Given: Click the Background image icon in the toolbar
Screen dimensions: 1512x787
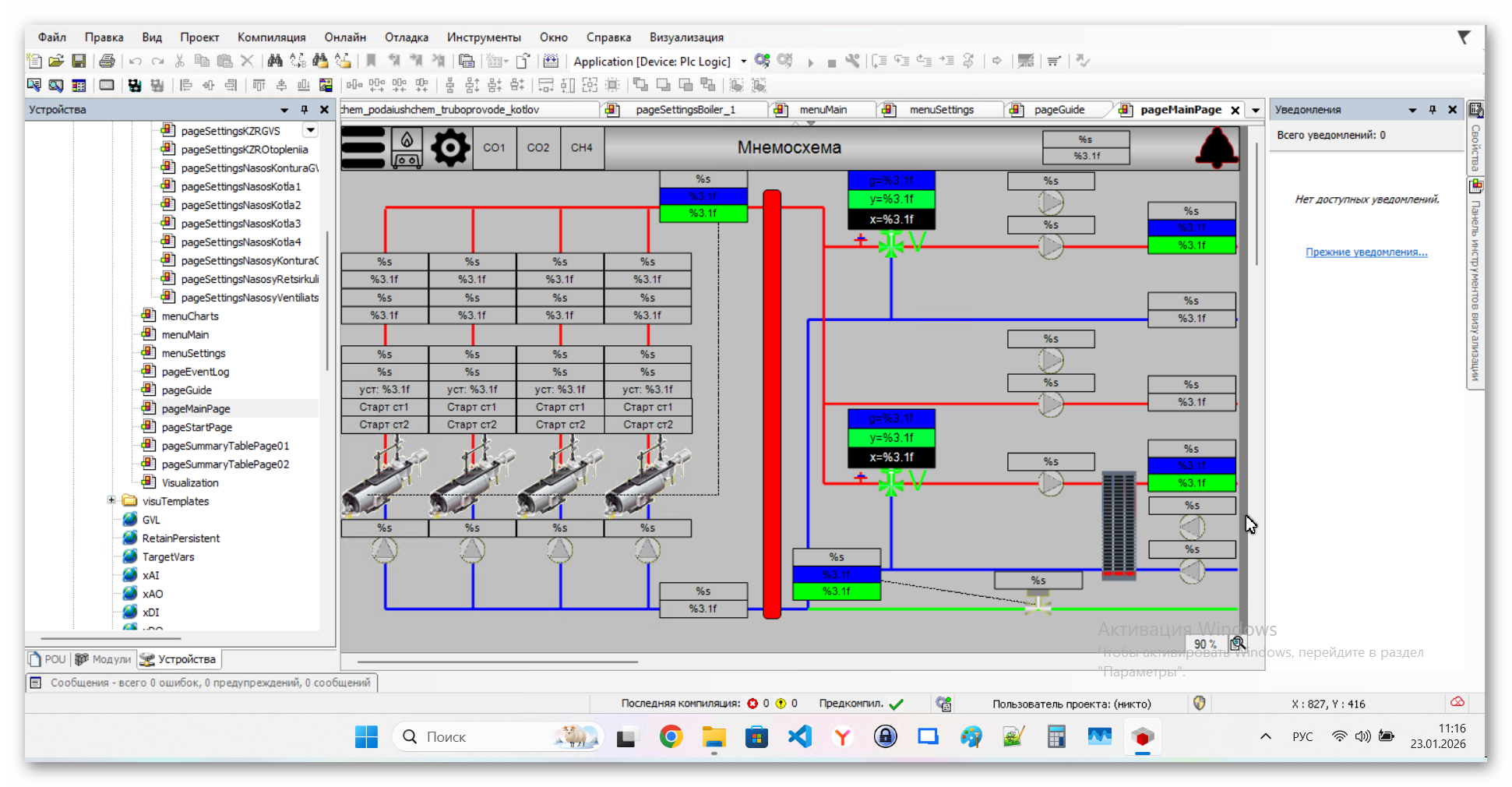Looking at the screenshot, I should 326,85.
